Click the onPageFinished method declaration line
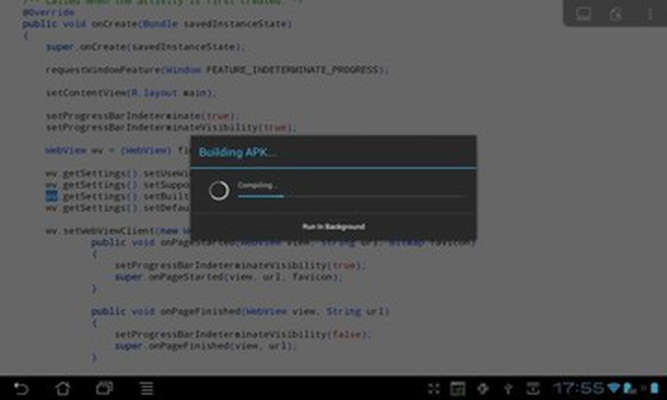 tap(240, 311)
